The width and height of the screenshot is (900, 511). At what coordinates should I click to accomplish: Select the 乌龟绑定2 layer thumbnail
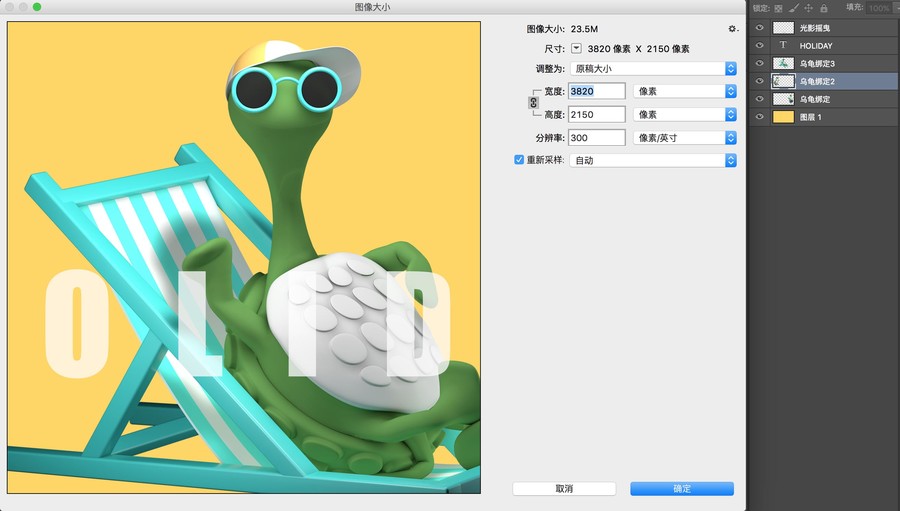click(x=783, y=81)
